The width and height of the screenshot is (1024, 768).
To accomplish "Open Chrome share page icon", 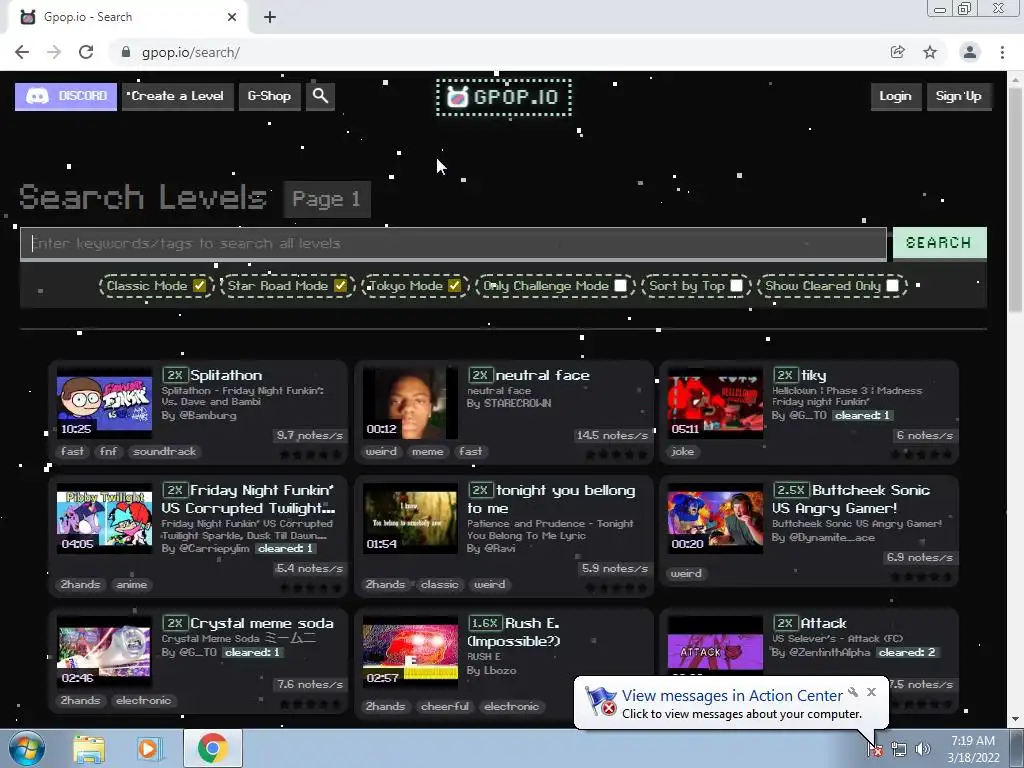I will [898, 52].
